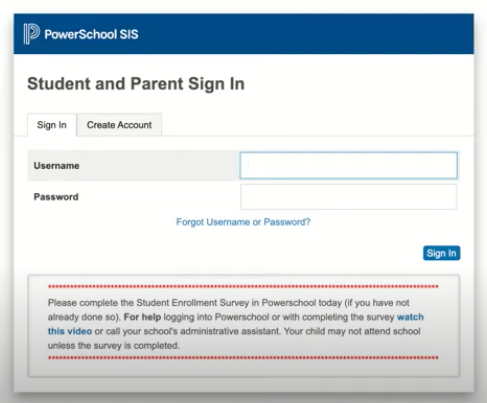Follow the bold "watch" link in the notice

coord(410,317)
